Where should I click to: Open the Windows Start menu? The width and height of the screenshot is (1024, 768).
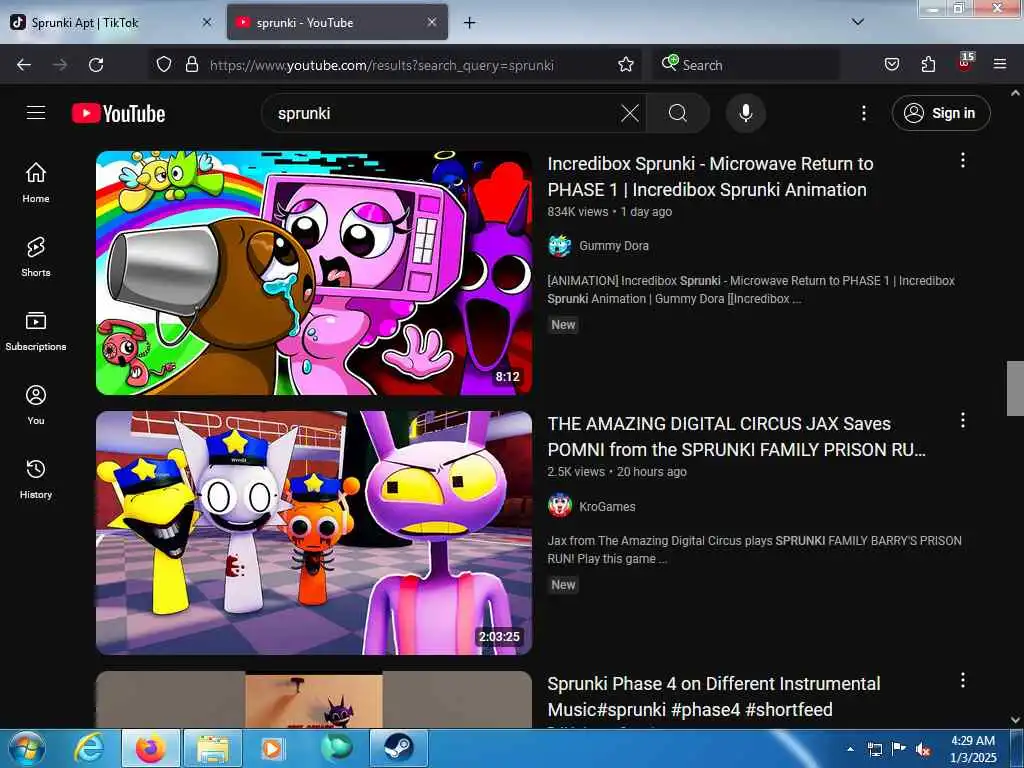pos(27,748)
